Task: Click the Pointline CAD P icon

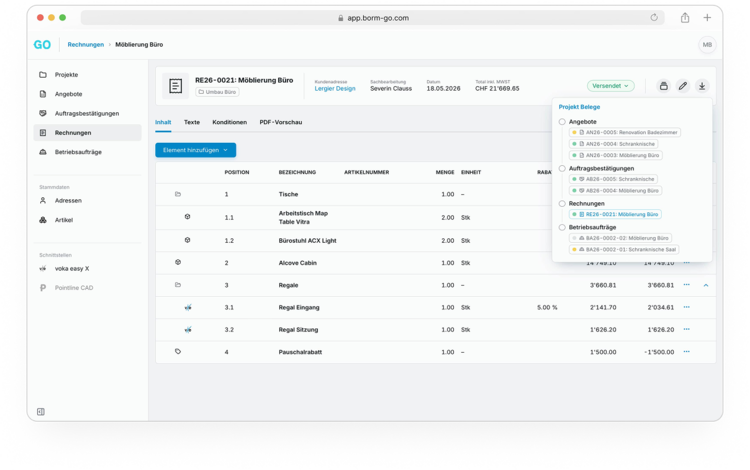Action: [43, 288]
